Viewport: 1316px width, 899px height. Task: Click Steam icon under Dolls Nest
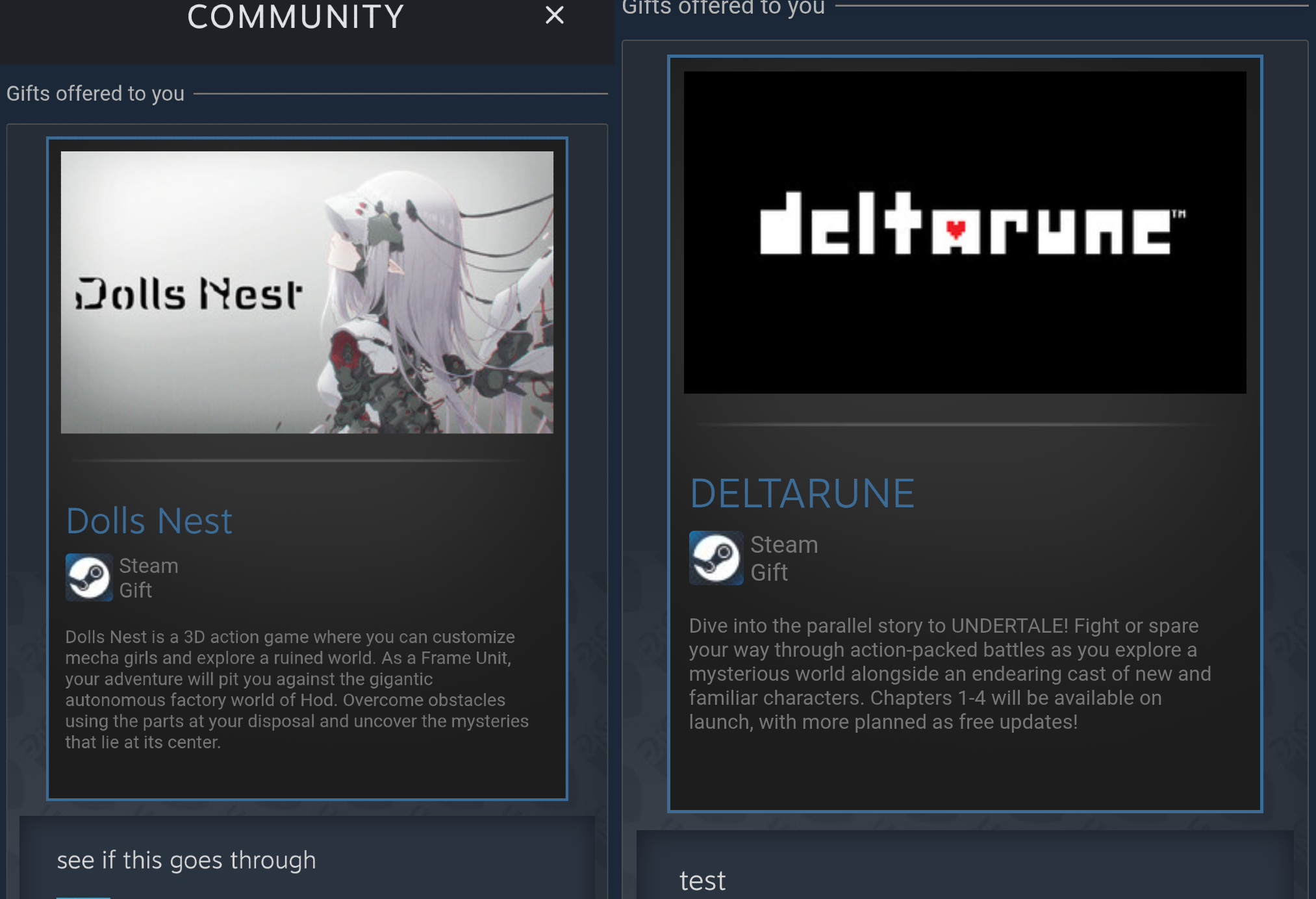tap(89, 577)
